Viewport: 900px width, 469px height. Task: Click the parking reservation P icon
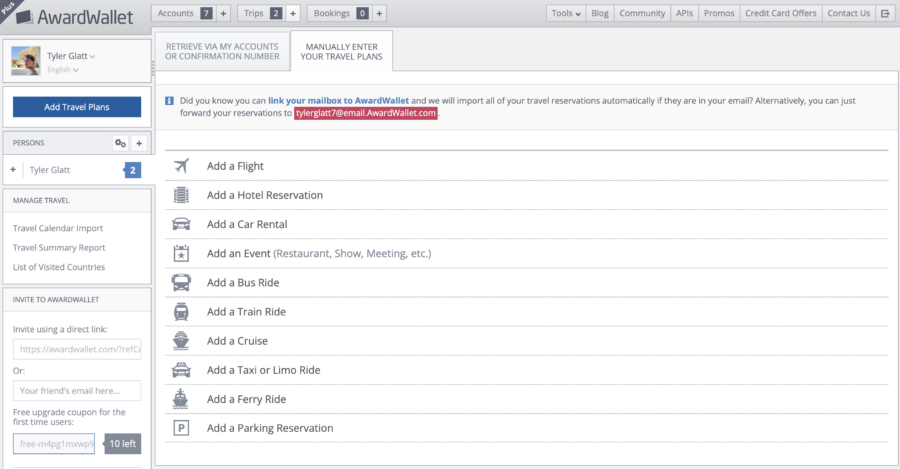coord(181,428)
